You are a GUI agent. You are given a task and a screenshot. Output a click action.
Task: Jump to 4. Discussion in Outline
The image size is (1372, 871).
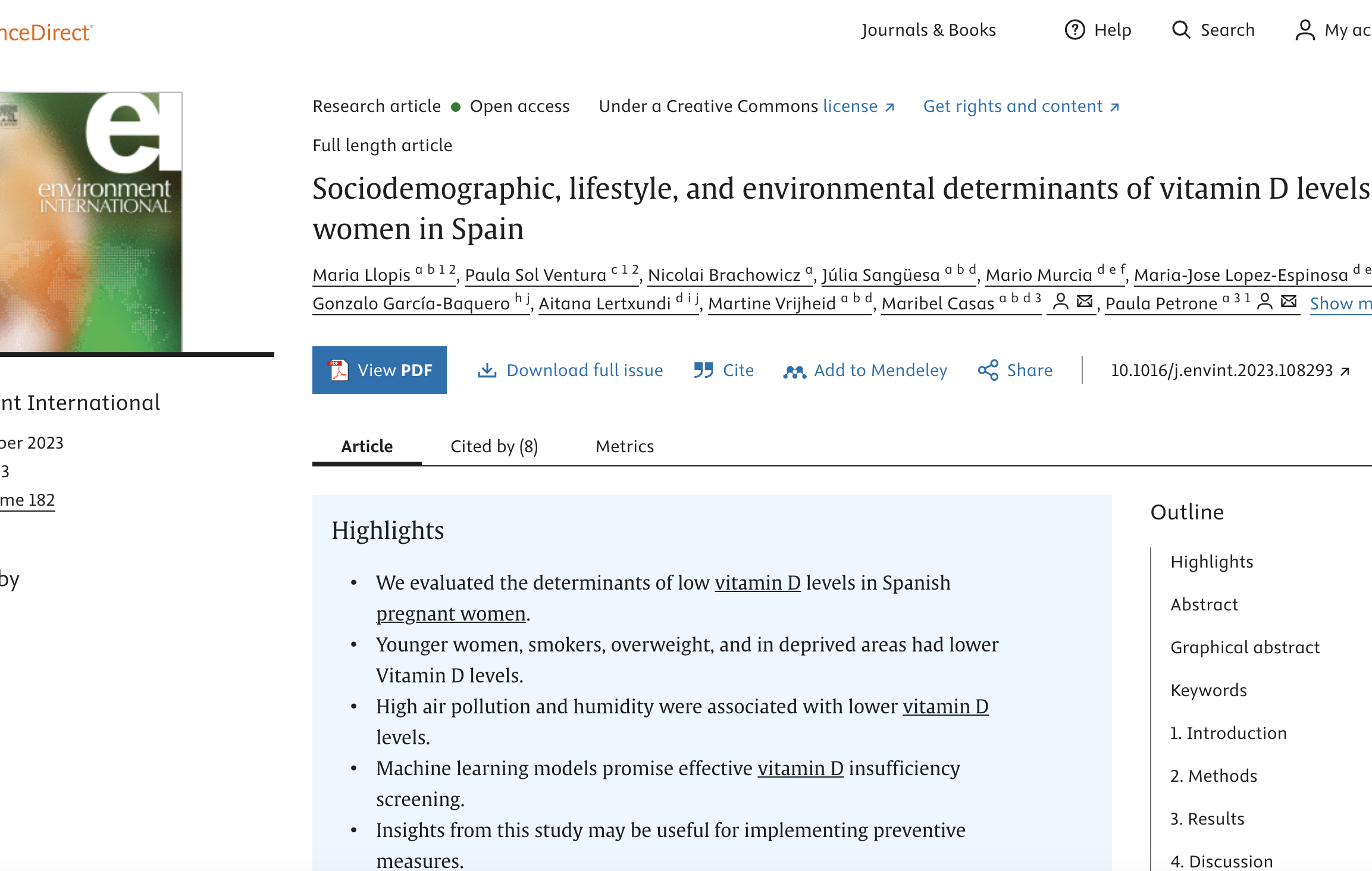tap(1222, 861)
